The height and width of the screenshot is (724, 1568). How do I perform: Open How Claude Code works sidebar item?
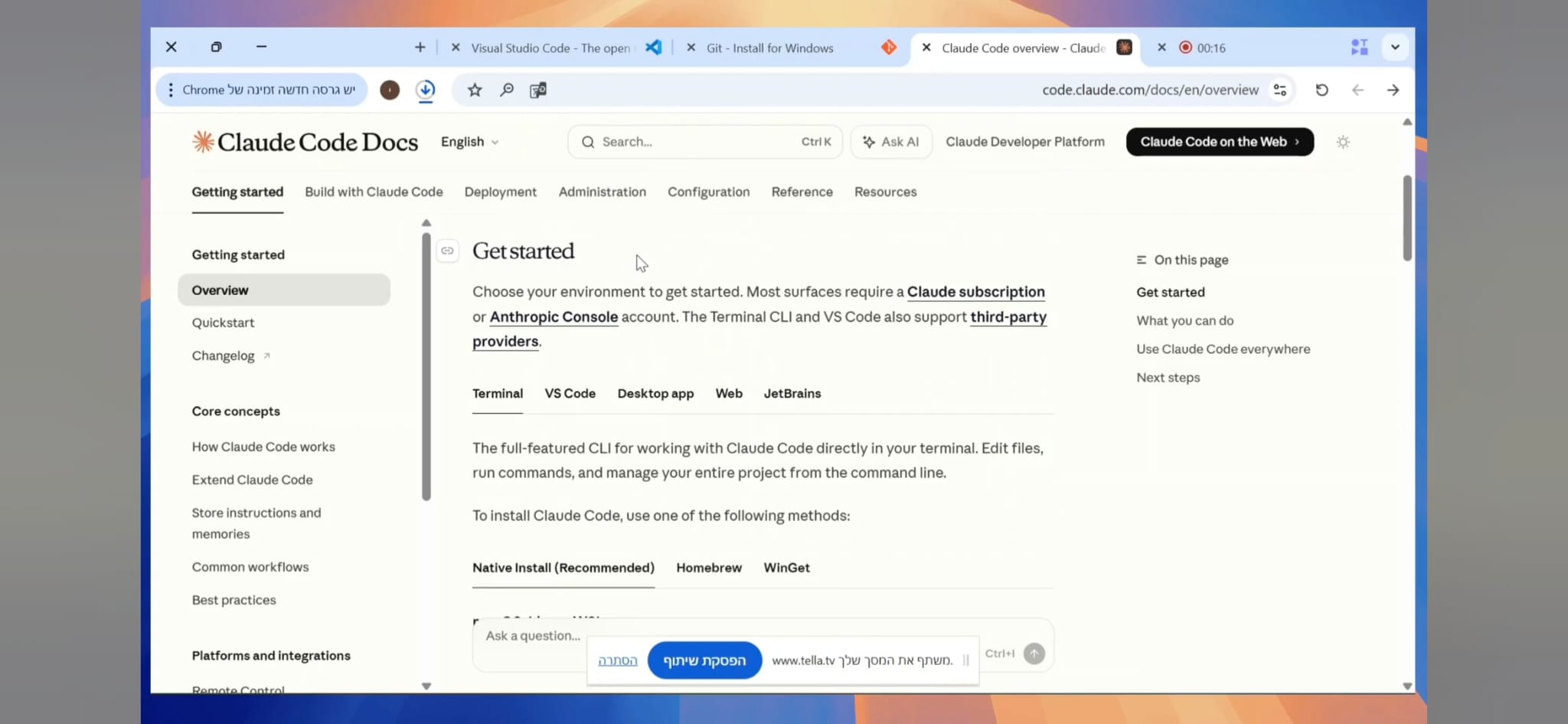pos(263,447)
